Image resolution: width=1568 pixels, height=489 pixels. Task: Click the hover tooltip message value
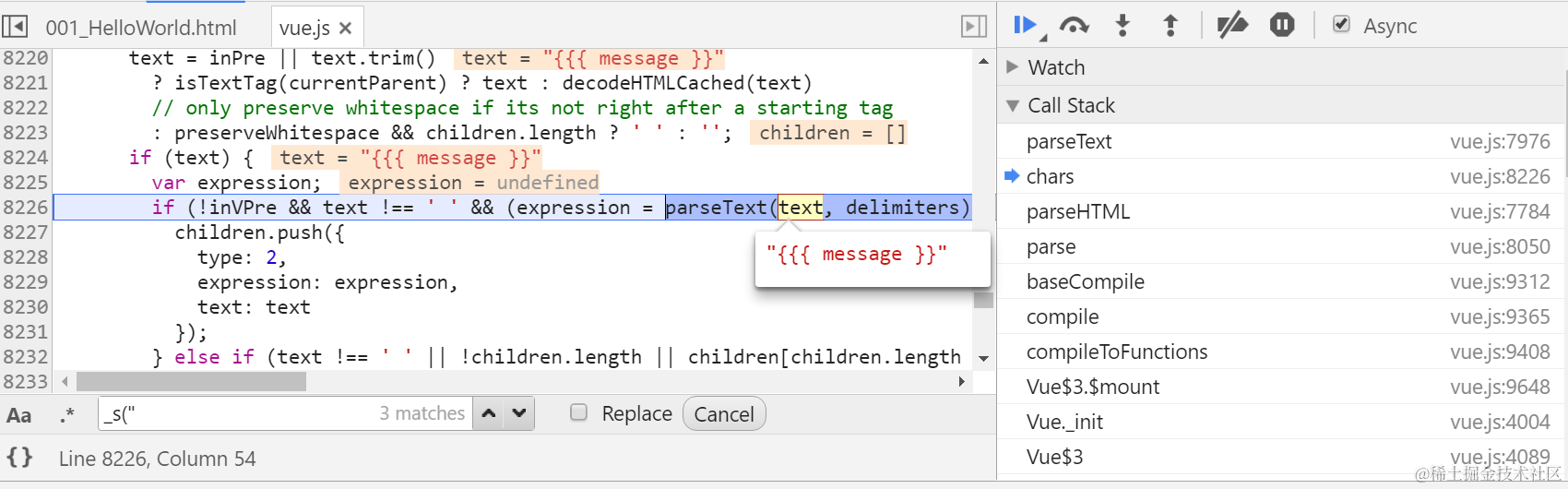tap(857, 254)
